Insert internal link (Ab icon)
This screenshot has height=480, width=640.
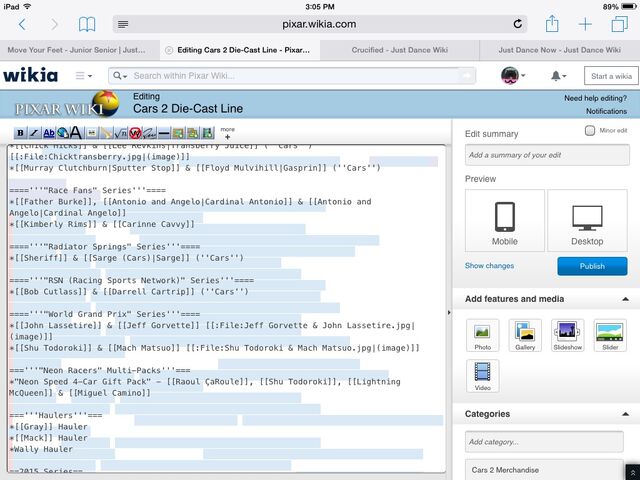coord(49,133)
